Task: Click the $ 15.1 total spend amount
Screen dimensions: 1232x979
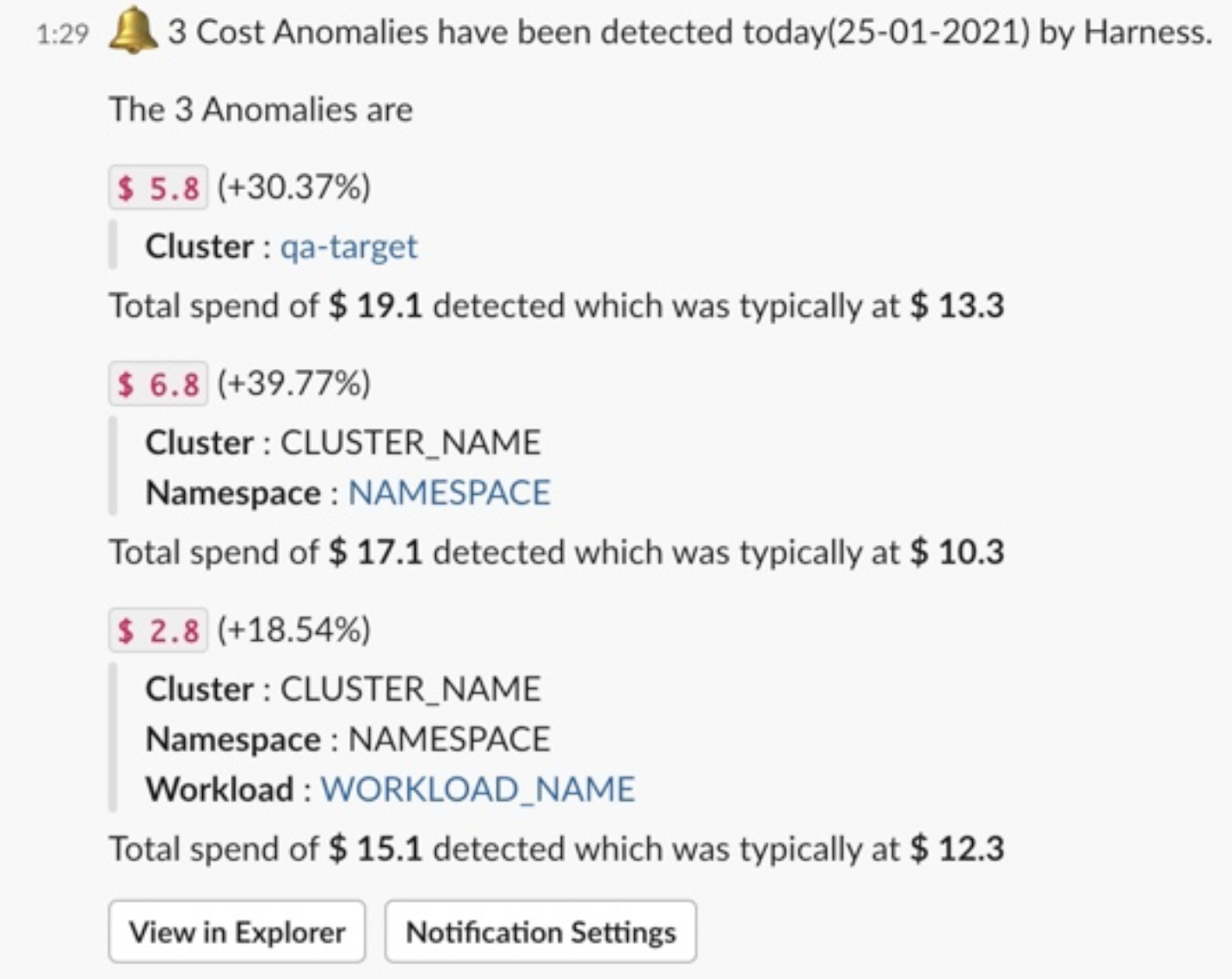Action: 376,849
